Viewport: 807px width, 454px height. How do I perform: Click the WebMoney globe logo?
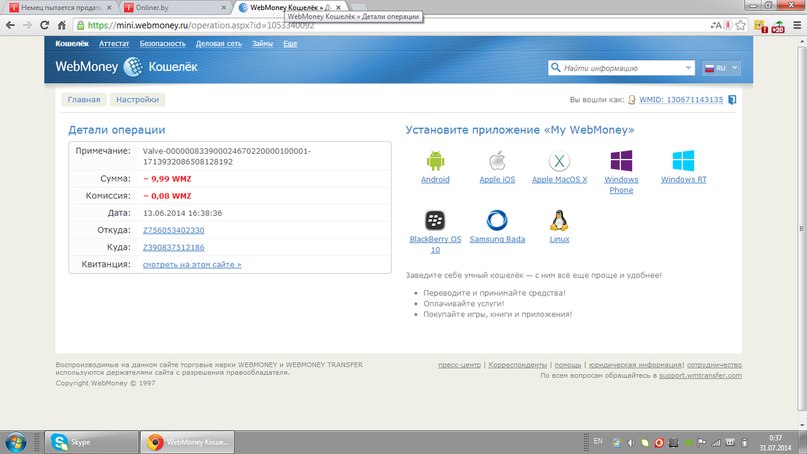pos(133,67)
